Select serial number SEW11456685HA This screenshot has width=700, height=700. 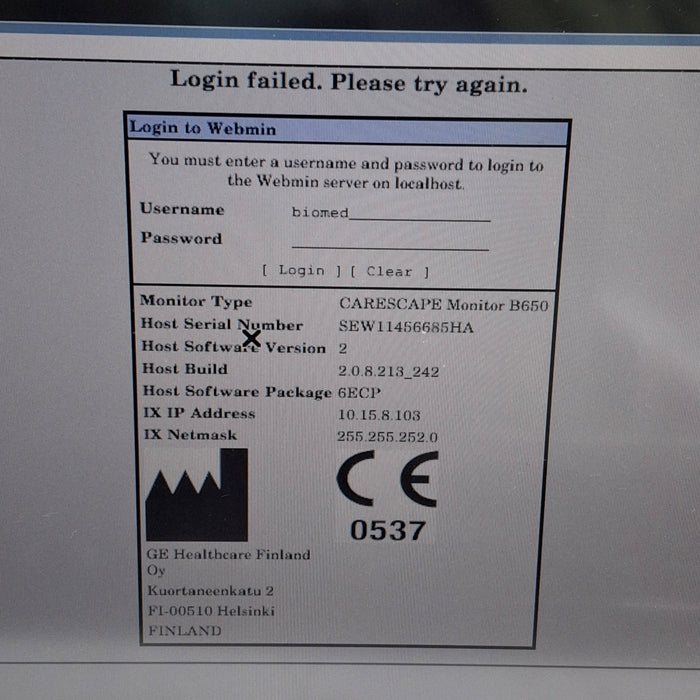pos(406,327)
